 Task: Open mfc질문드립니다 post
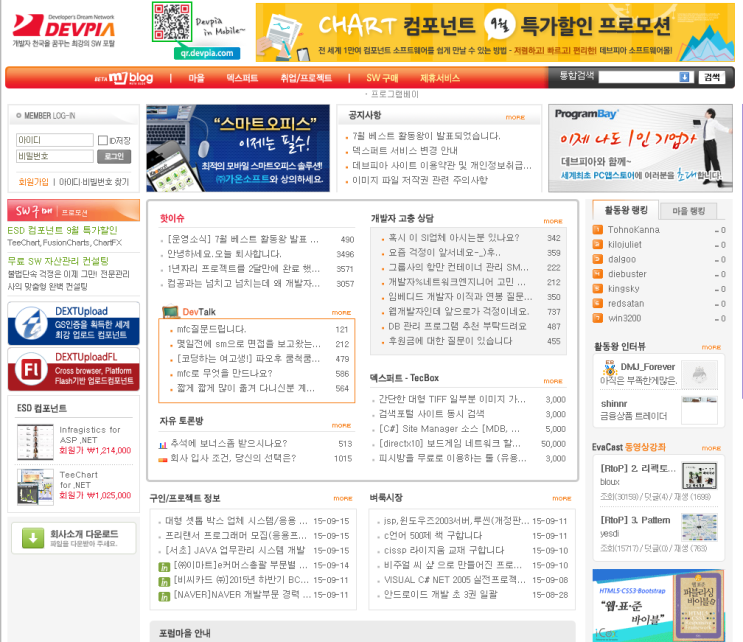coord(211,329)
